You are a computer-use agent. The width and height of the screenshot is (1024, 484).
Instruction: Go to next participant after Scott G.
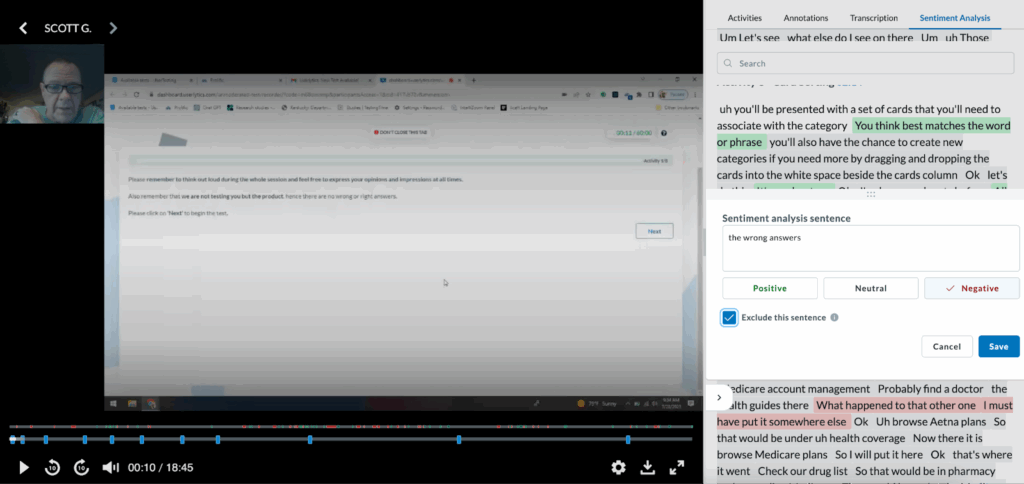[x=113, y=28]
